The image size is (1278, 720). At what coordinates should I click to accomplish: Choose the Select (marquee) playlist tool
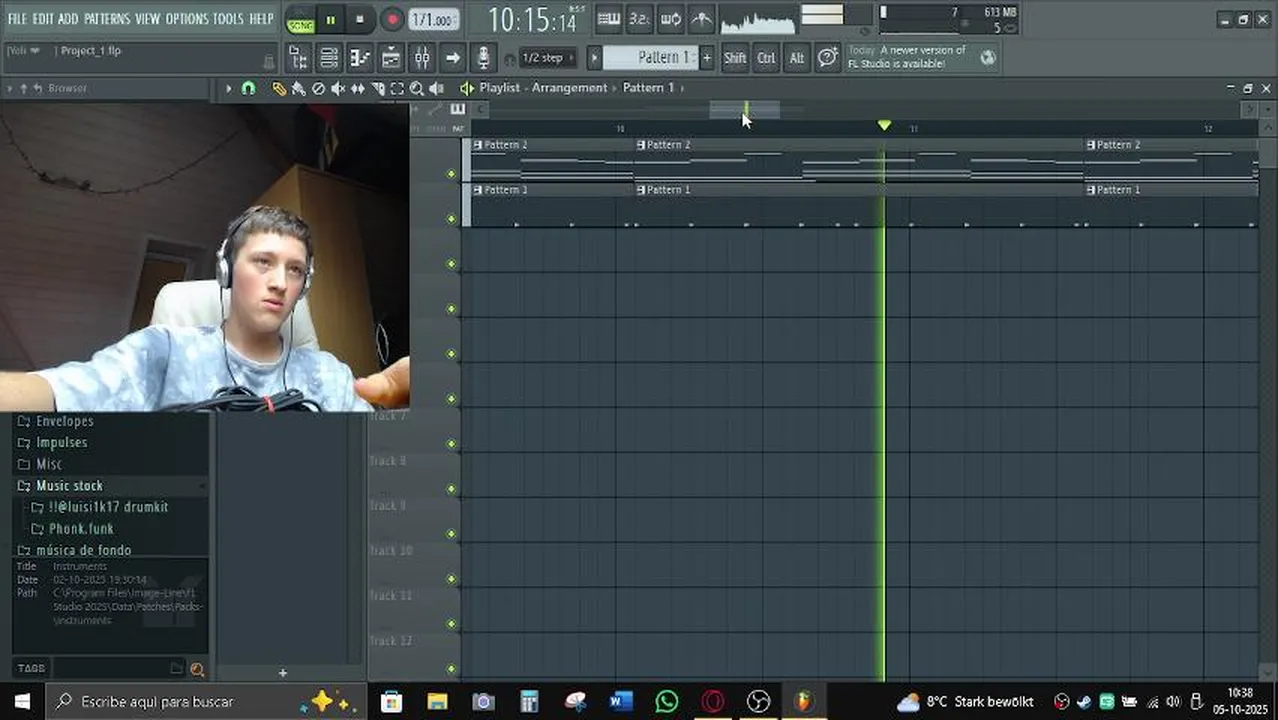pyautogui.click(x=397, y=88)
